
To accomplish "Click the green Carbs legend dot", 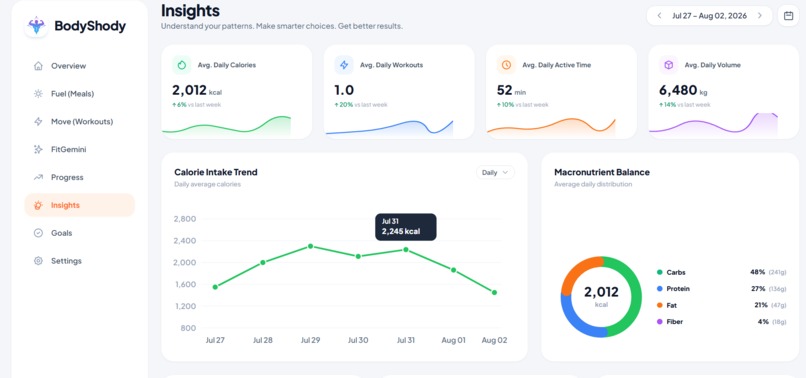I will (660, 272).
